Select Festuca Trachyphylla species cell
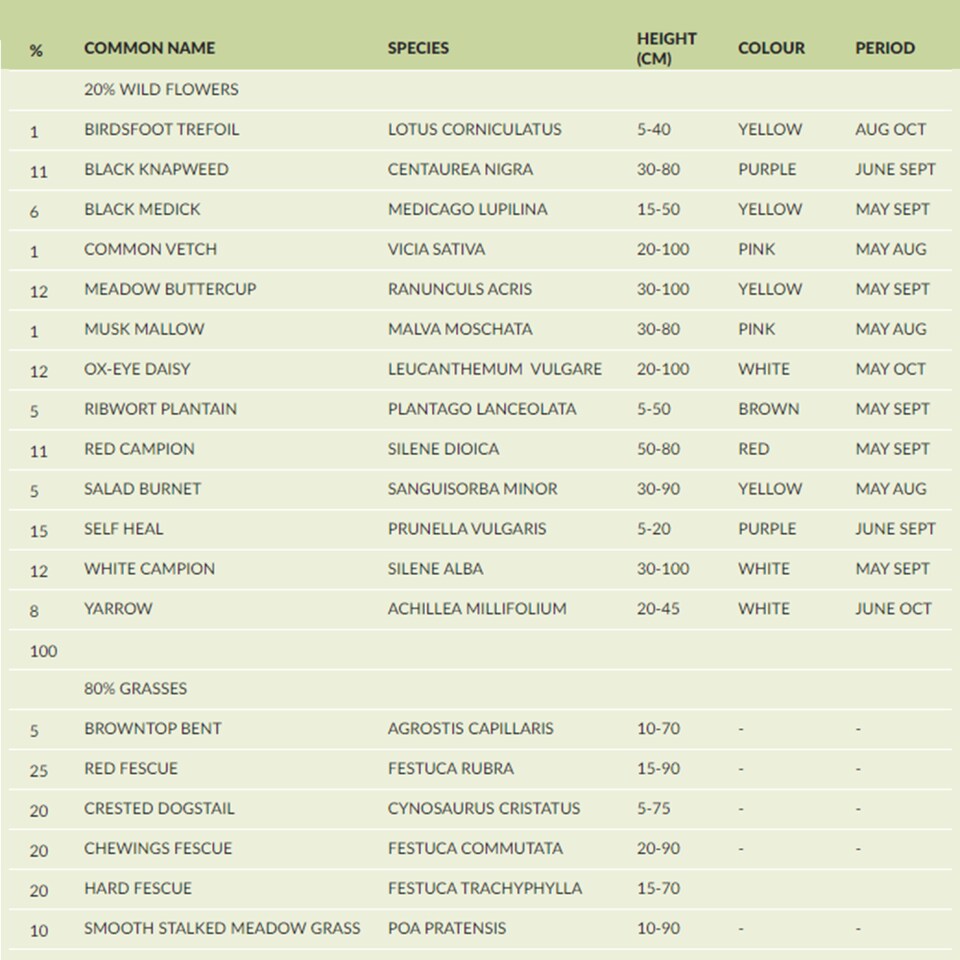Viewport: 960px width, 960px height. (485, 888)
